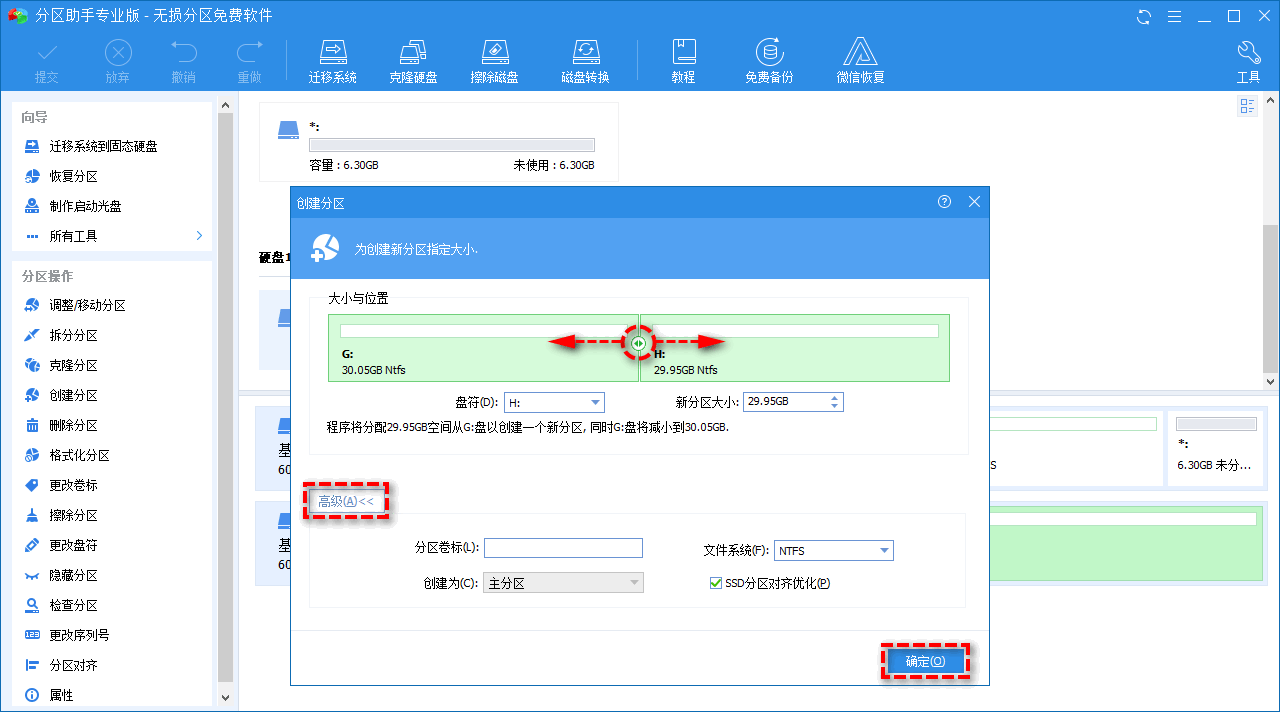Click the H: 29.95GB Ntfs partition block

pos(795,348)
